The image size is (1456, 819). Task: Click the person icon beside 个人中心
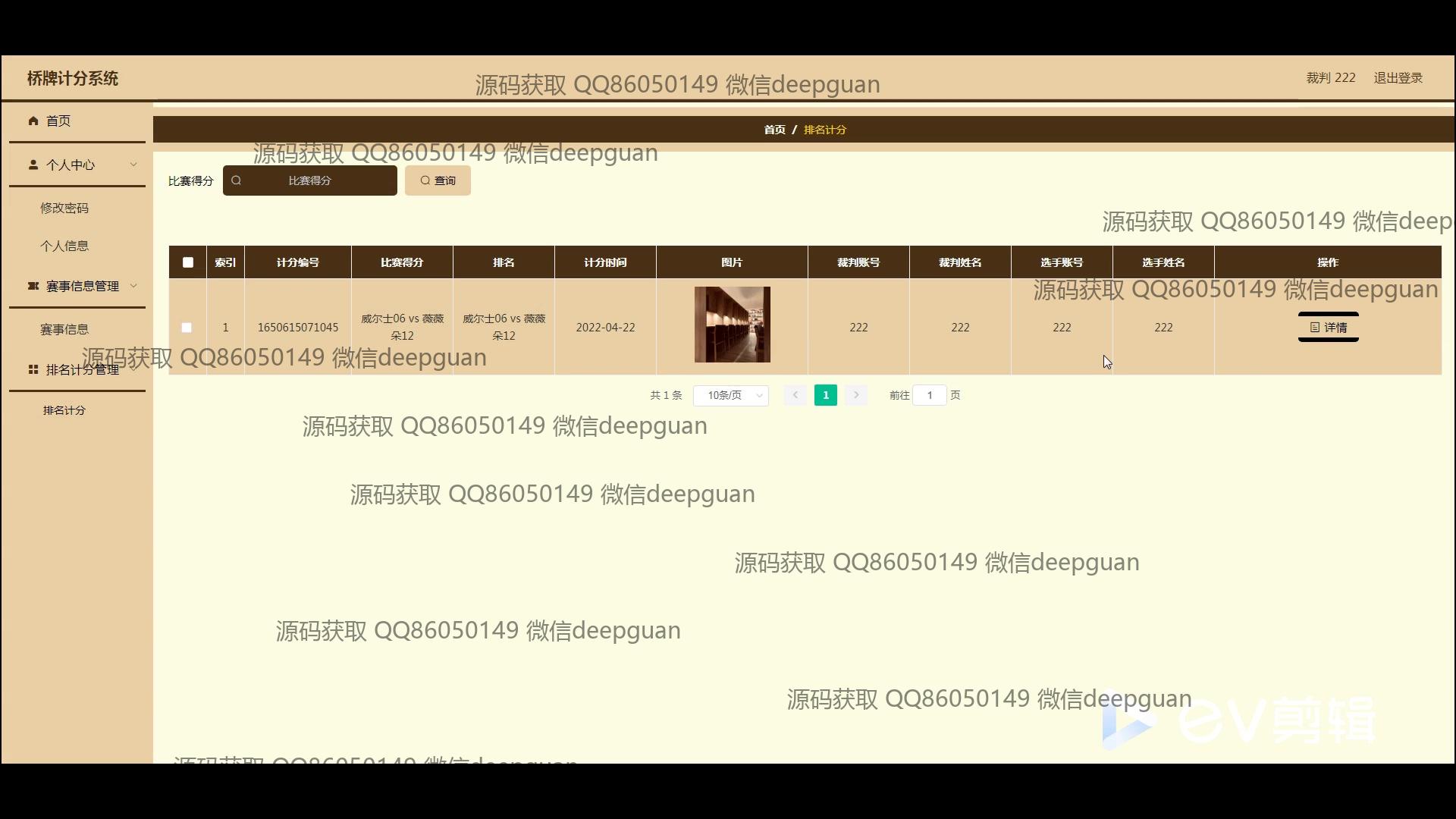click(33, 165)
